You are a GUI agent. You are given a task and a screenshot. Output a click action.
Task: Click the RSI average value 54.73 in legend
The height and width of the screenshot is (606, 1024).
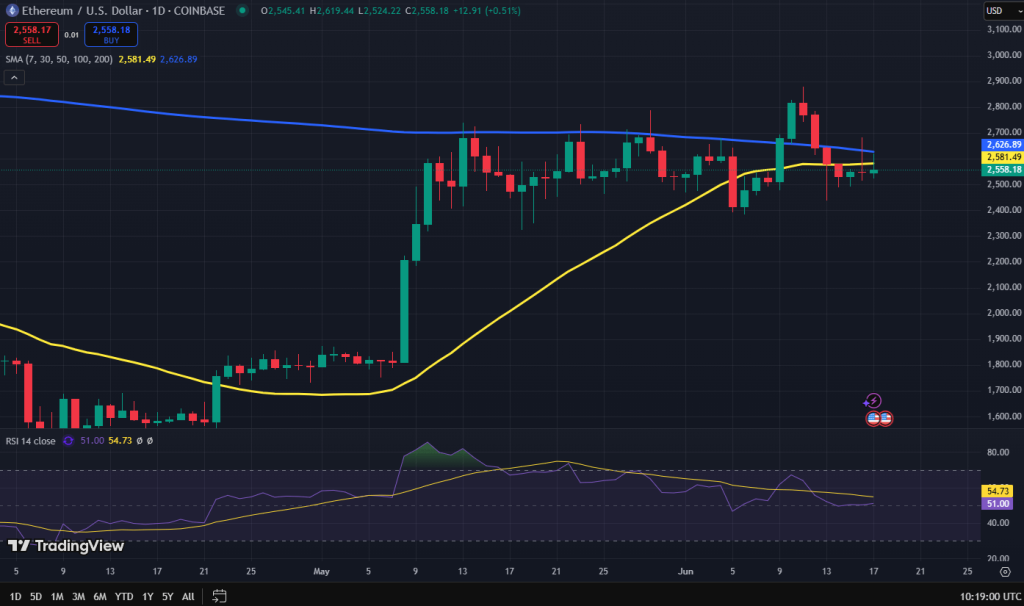point(120,441)
